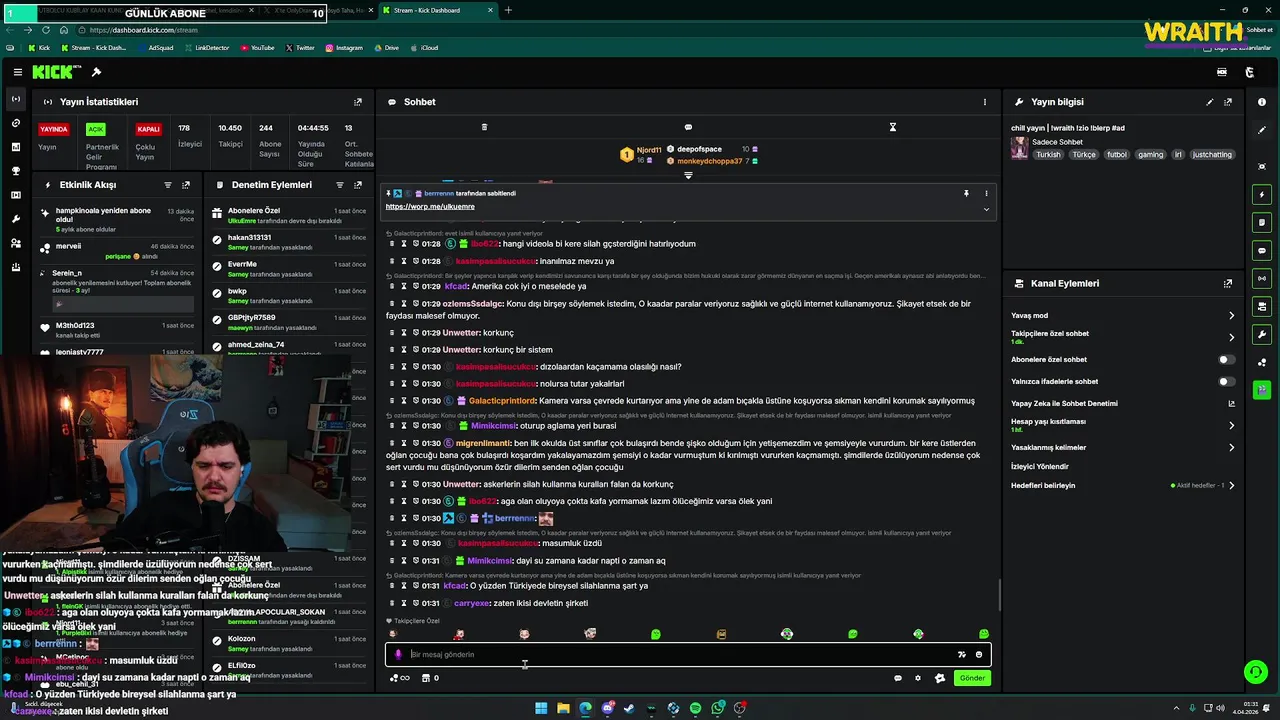Click the chat scrollbar
The width and height of the screenshot is (1280, 720).
pyautogui.click(x=999, y=595)
